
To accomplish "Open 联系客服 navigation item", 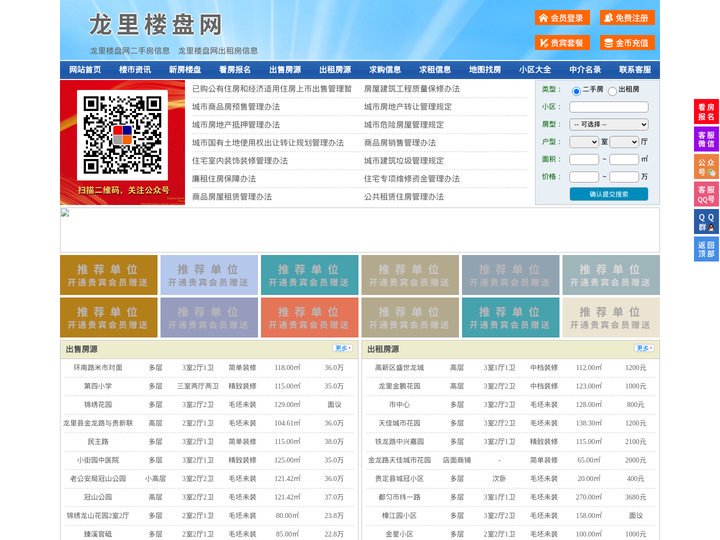I will (x=636, y=70).
